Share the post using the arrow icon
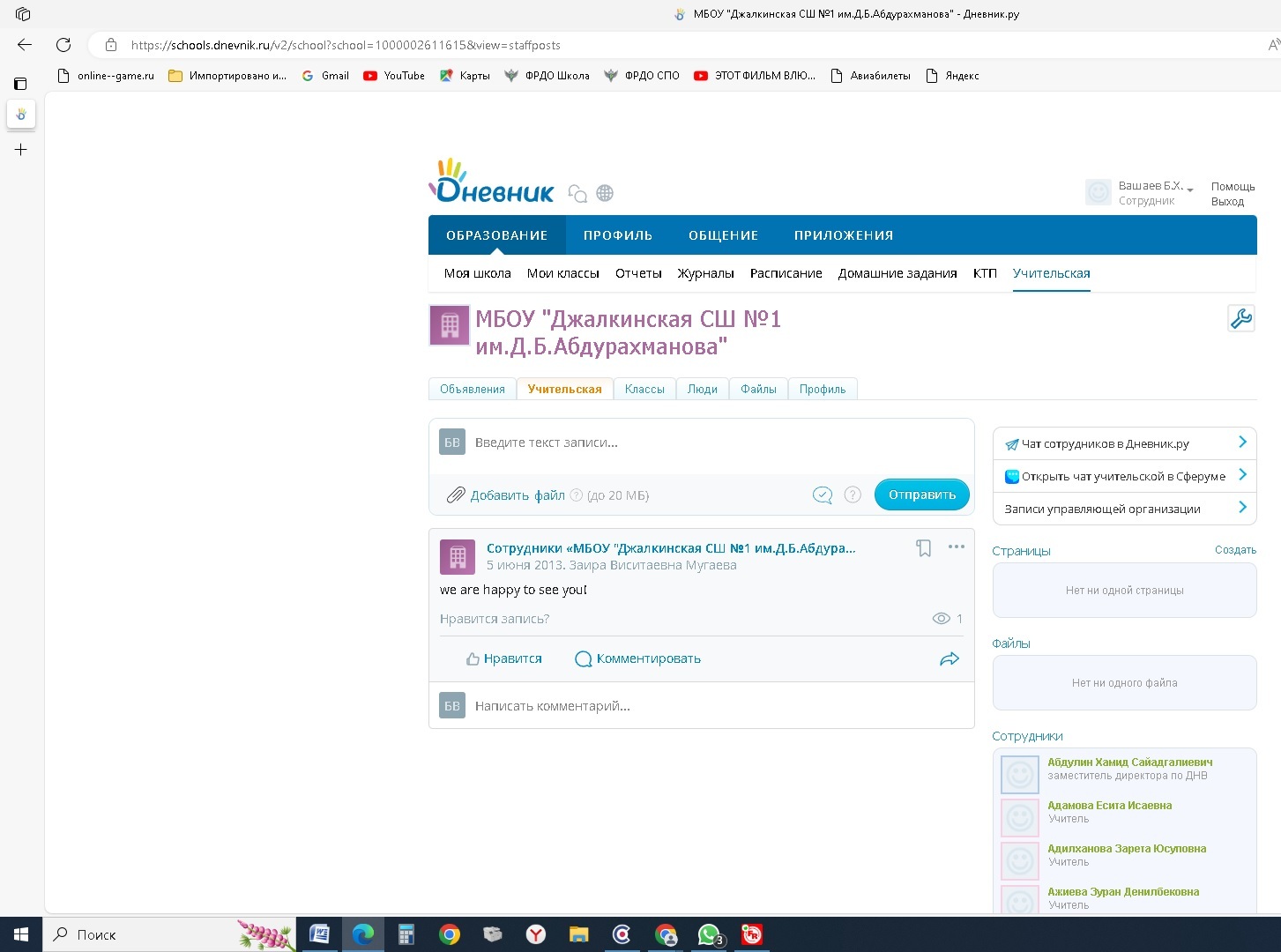Screen dimensions: 1281x952 pos(949,659)
